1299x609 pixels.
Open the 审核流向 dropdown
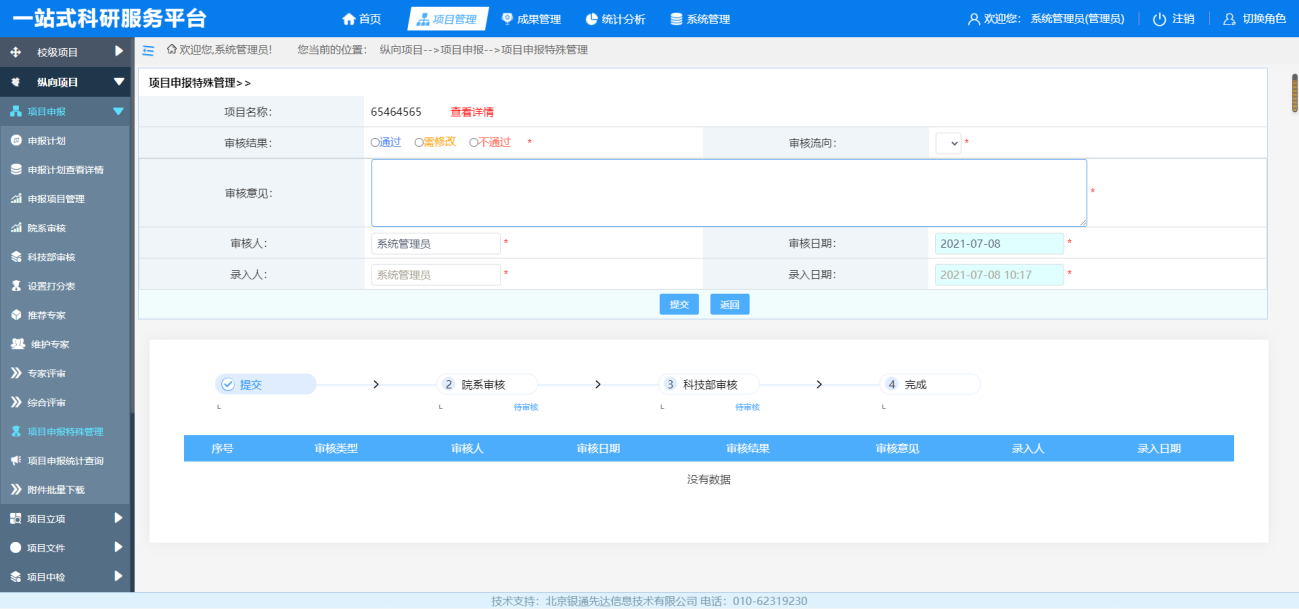949,143
